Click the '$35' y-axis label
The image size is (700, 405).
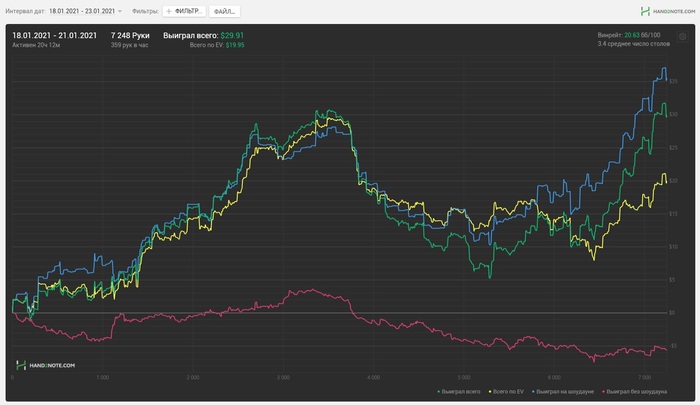pyautogui.click(x=673, y=81)
